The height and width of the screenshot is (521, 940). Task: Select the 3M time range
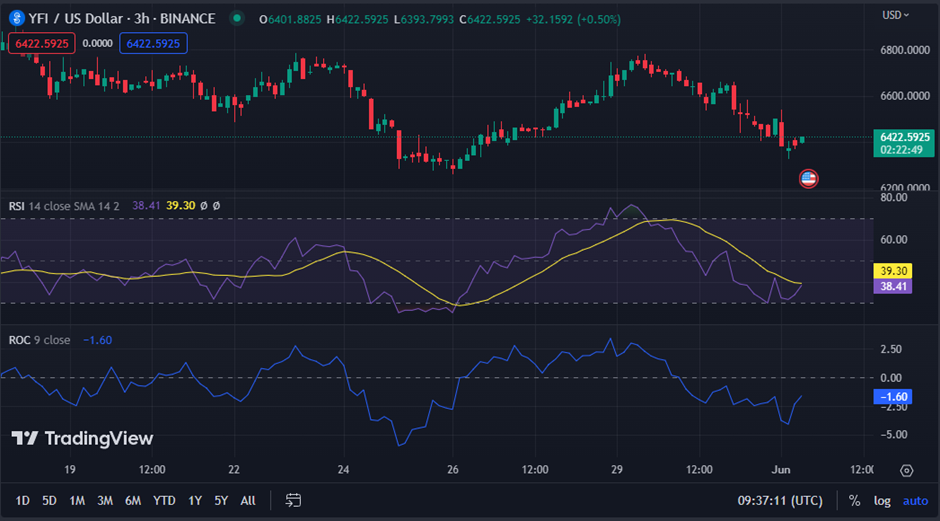coord(104,500)
